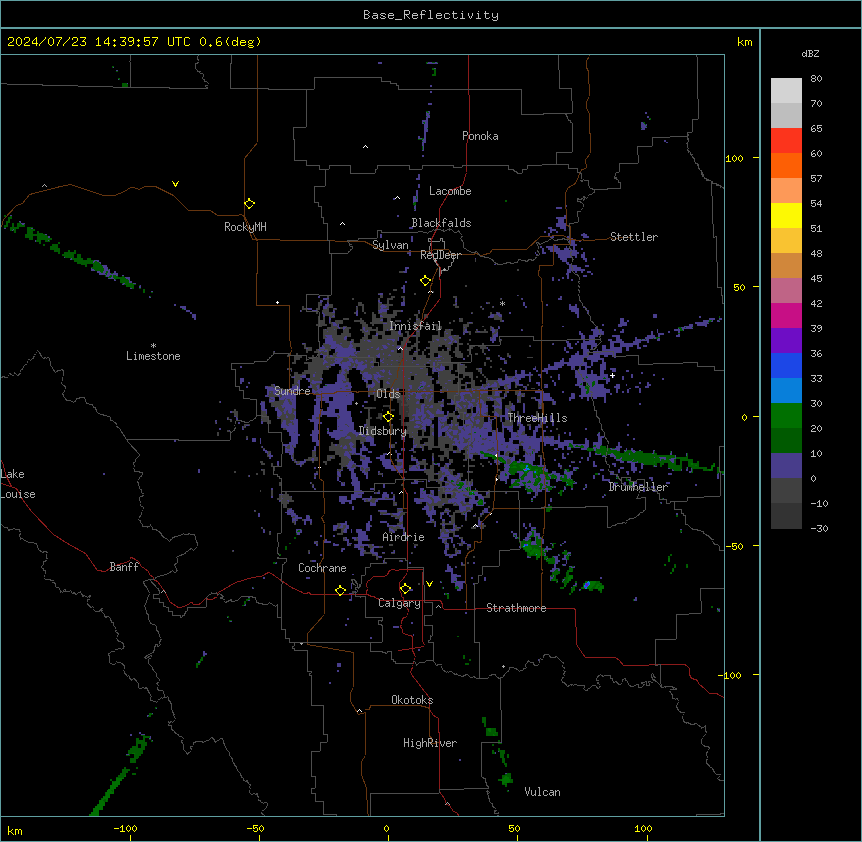Click the timestamp 2024/07/23 14:39:57 UTC

click(x=99, y=42)
